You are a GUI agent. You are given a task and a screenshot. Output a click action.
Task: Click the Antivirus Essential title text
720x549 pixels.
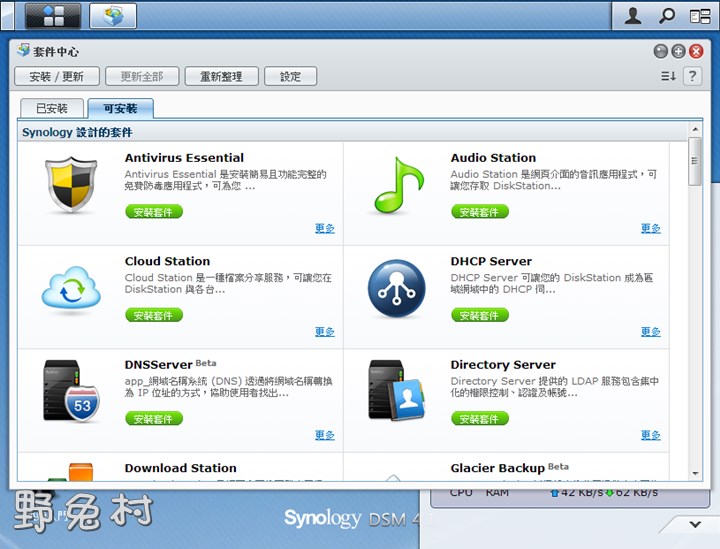184,157
